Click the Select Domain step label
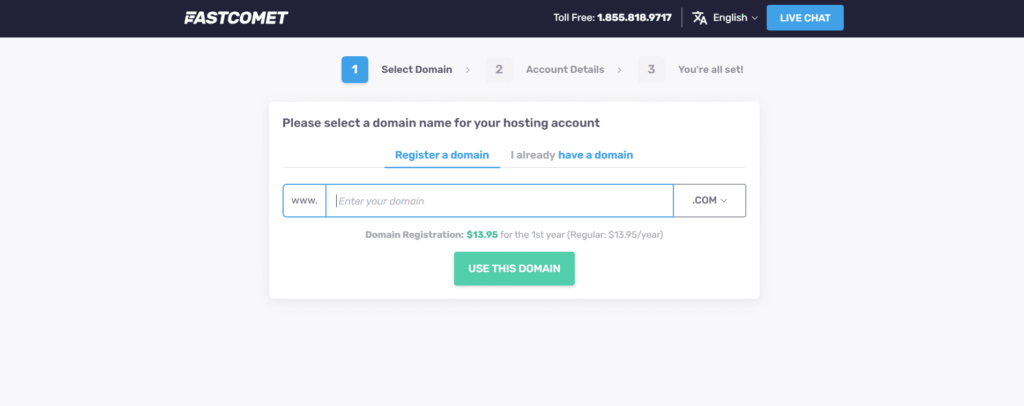 [x=416, y=70]
